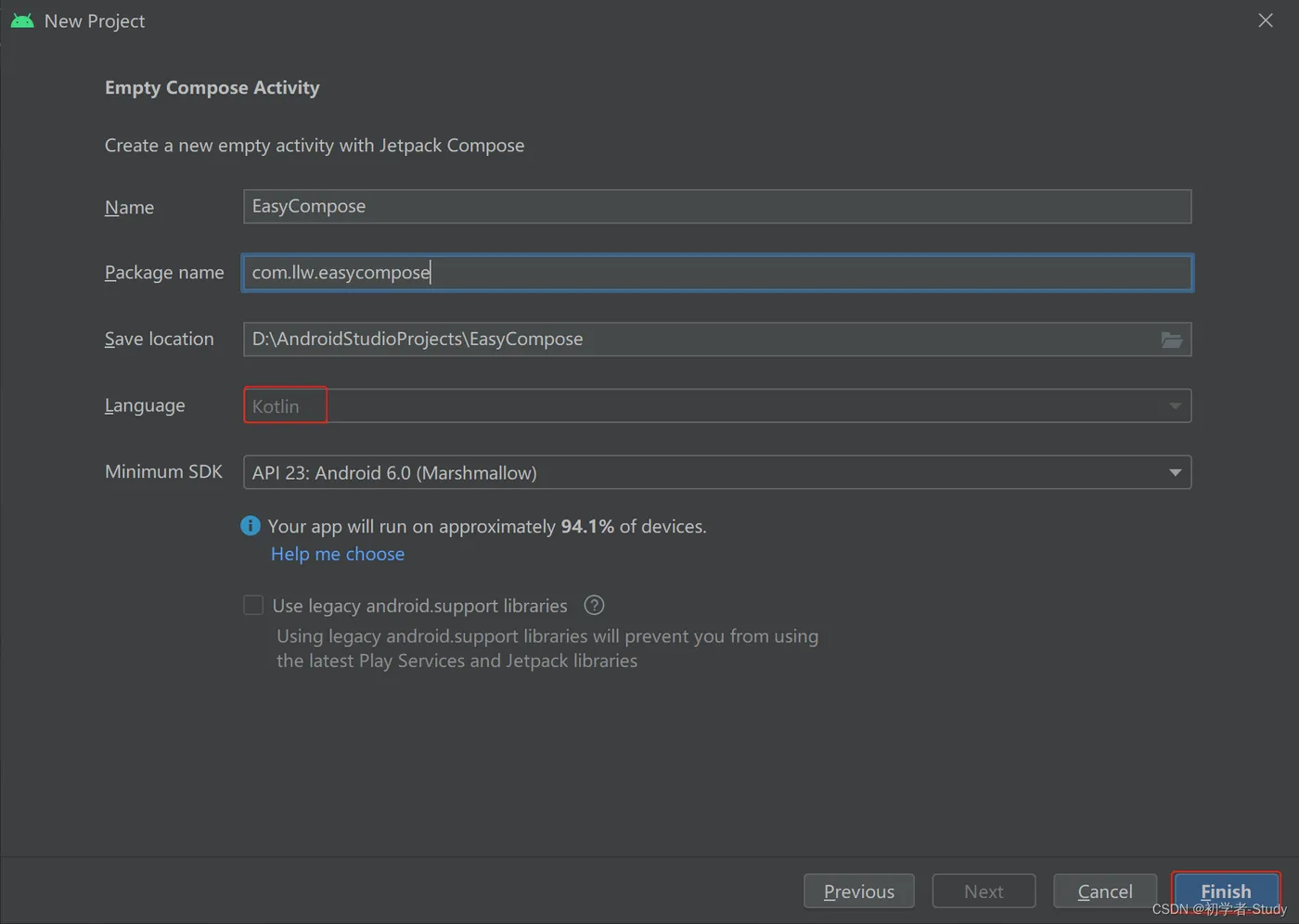Click the Cancel button

[1105, 891]
